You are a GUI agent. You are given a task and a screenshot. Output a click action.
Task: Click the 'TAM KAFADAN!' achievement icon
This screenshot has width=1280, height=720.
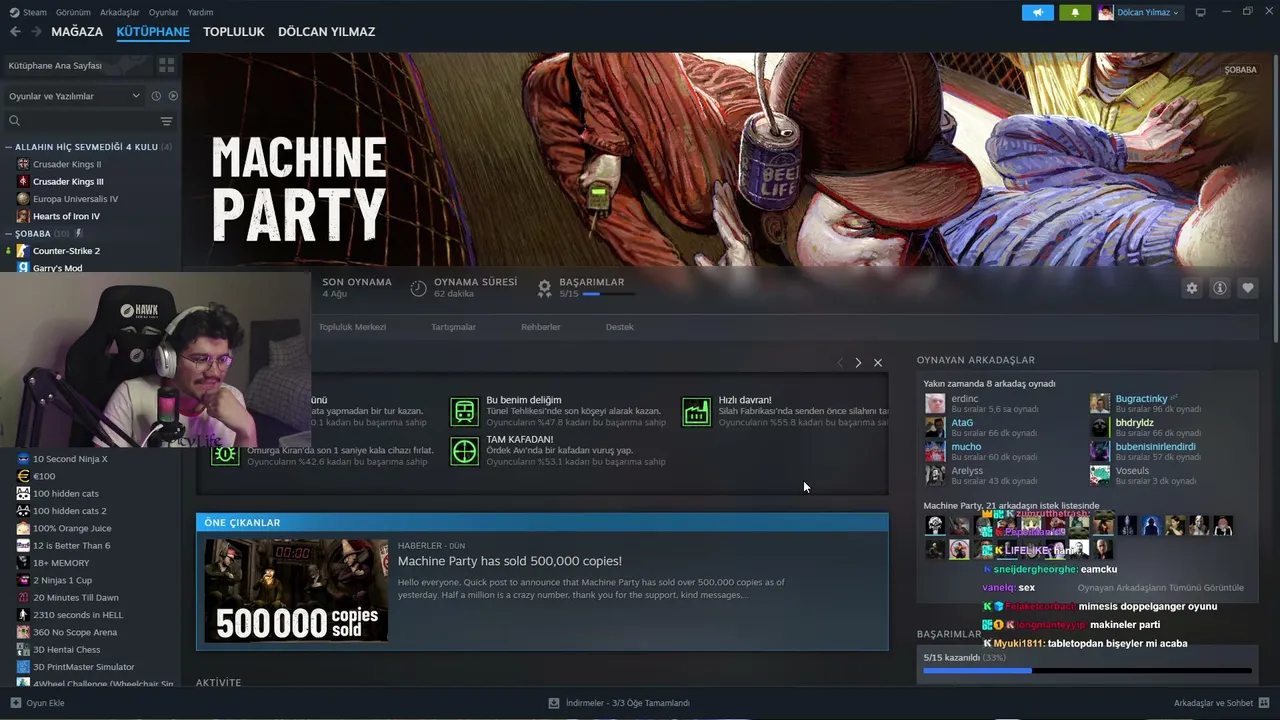point(465,451)
